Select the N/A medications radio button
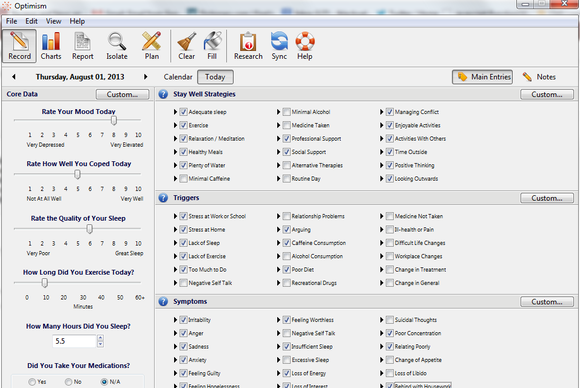580x388 pixels. 105,382
